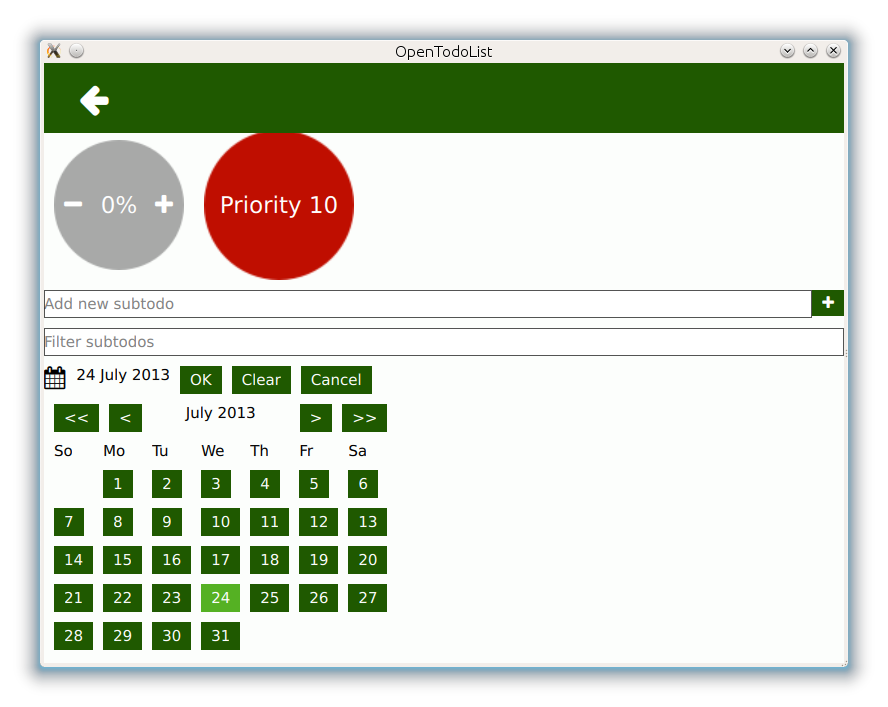888x707 pixels.
Task: Clear the selected due date
Action: click(x=261, y=380)
